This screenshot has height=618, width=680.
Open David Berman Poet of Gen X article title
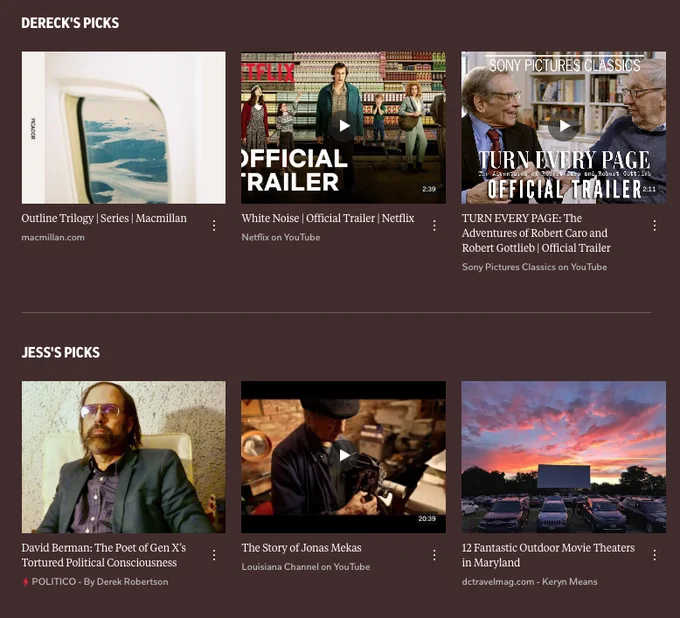(x=104, y=555)
